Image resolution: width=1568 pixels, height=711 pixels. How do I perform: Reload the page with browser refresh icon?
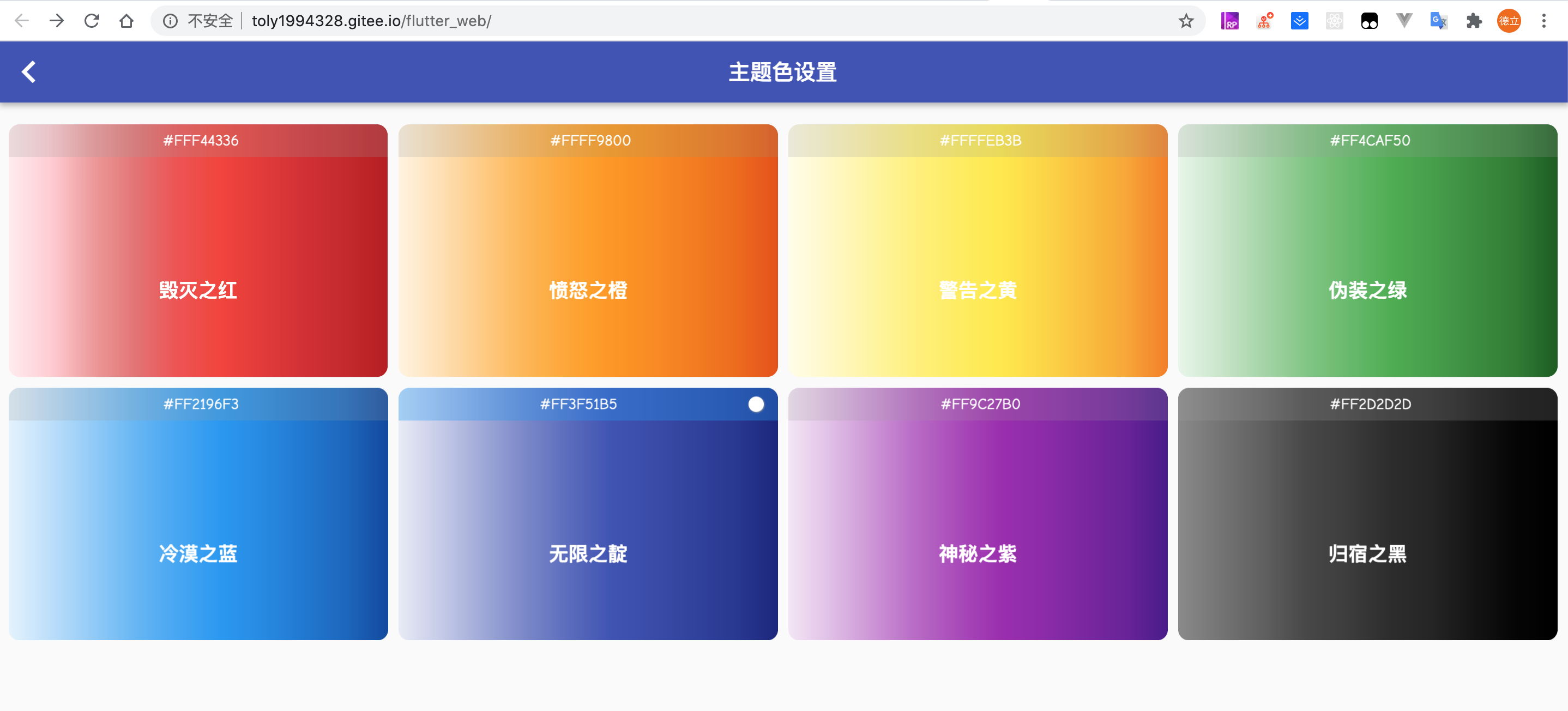coord(92,21)
